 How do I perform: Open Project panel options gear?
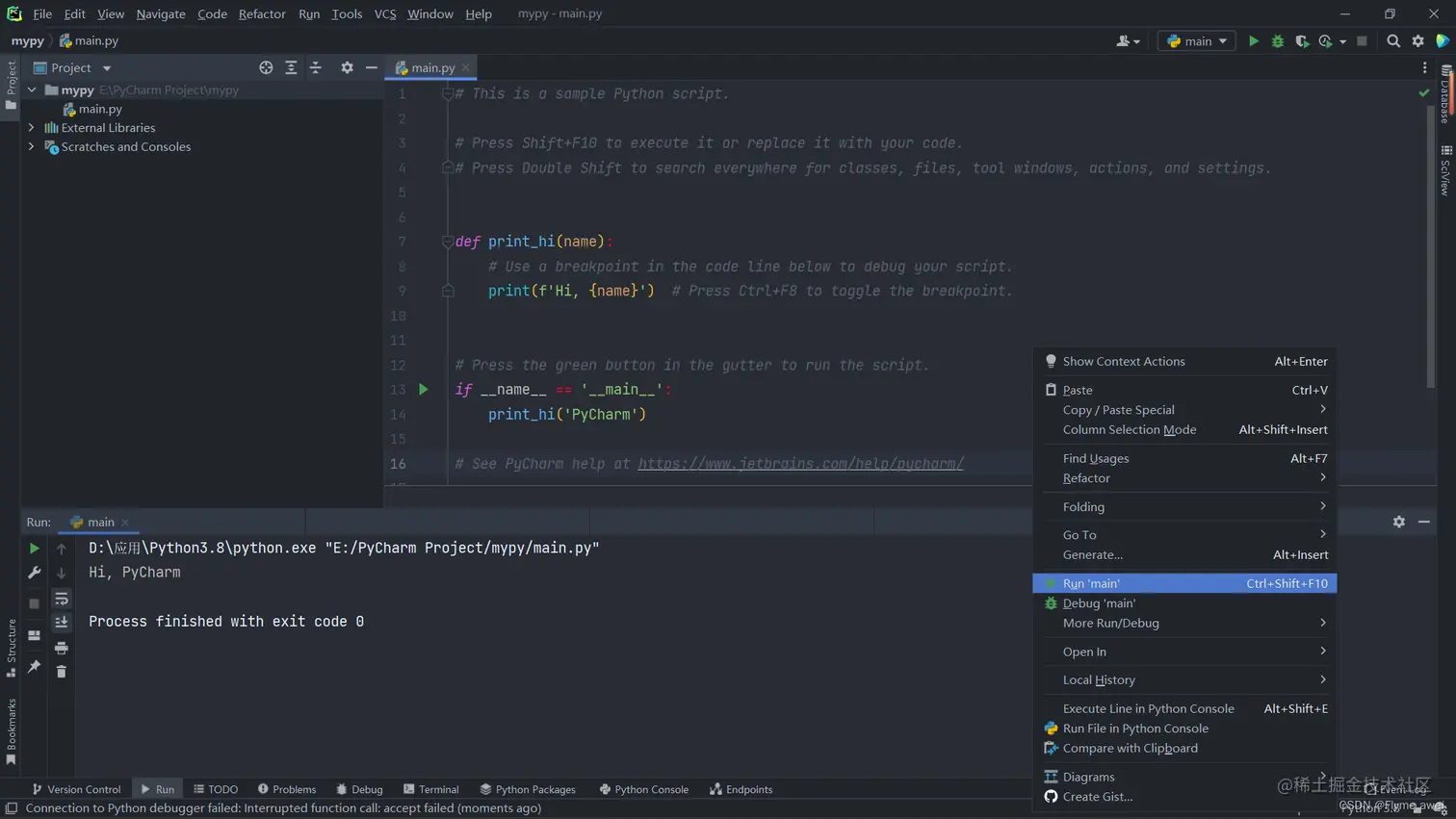(347, 67)
